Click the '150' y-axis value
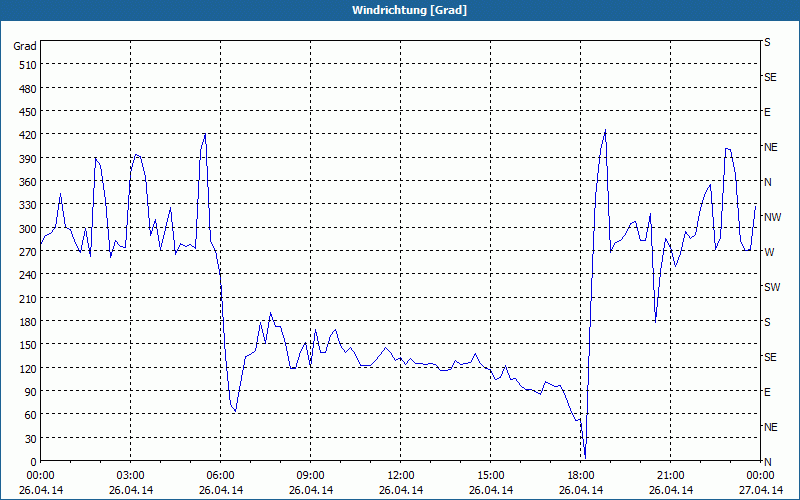800x500 pixels. 28,345
